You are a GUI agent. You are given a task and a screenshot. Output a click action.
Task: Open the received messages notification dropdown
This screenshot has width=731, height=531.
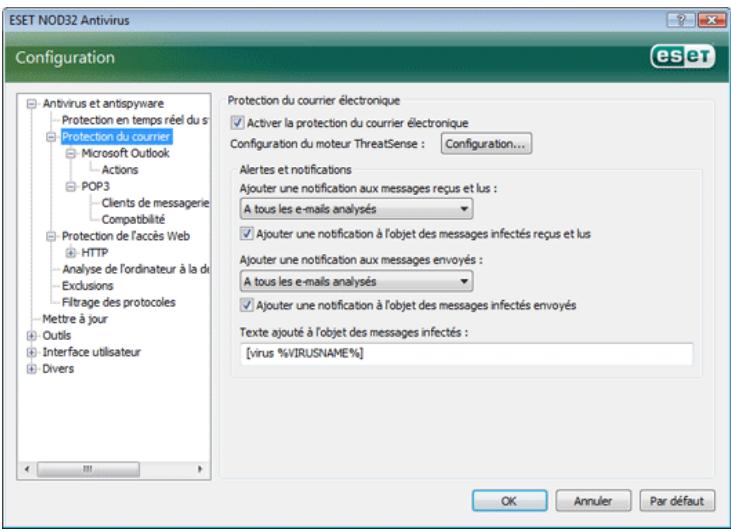357,209
